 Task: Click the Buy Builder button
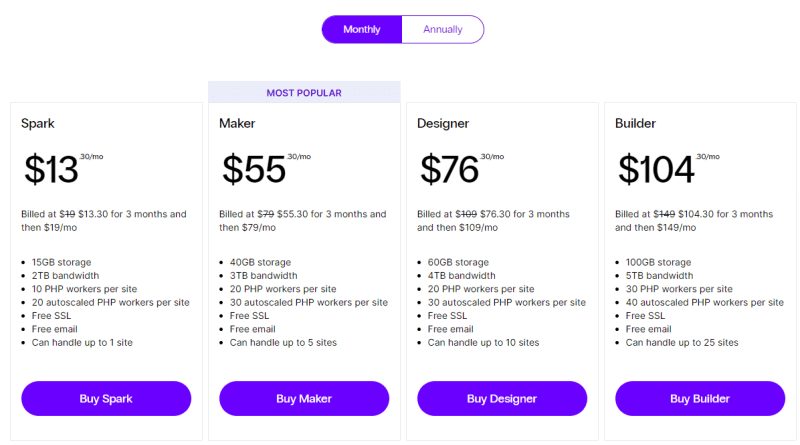pos(700,399)
